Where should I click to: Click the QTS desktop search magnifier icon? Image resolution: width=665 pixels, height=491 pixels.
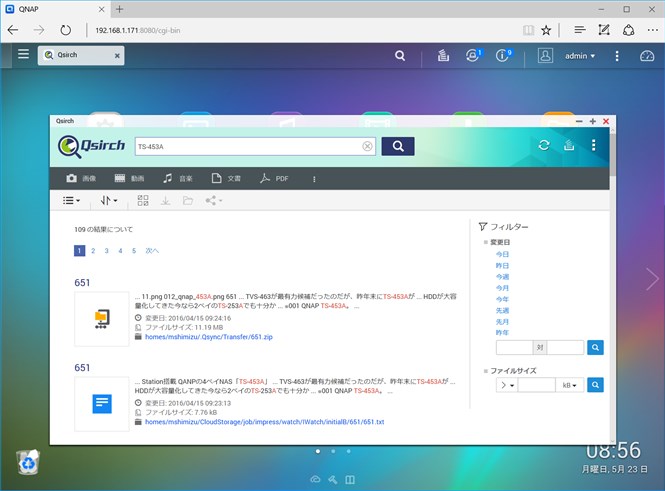400,56
